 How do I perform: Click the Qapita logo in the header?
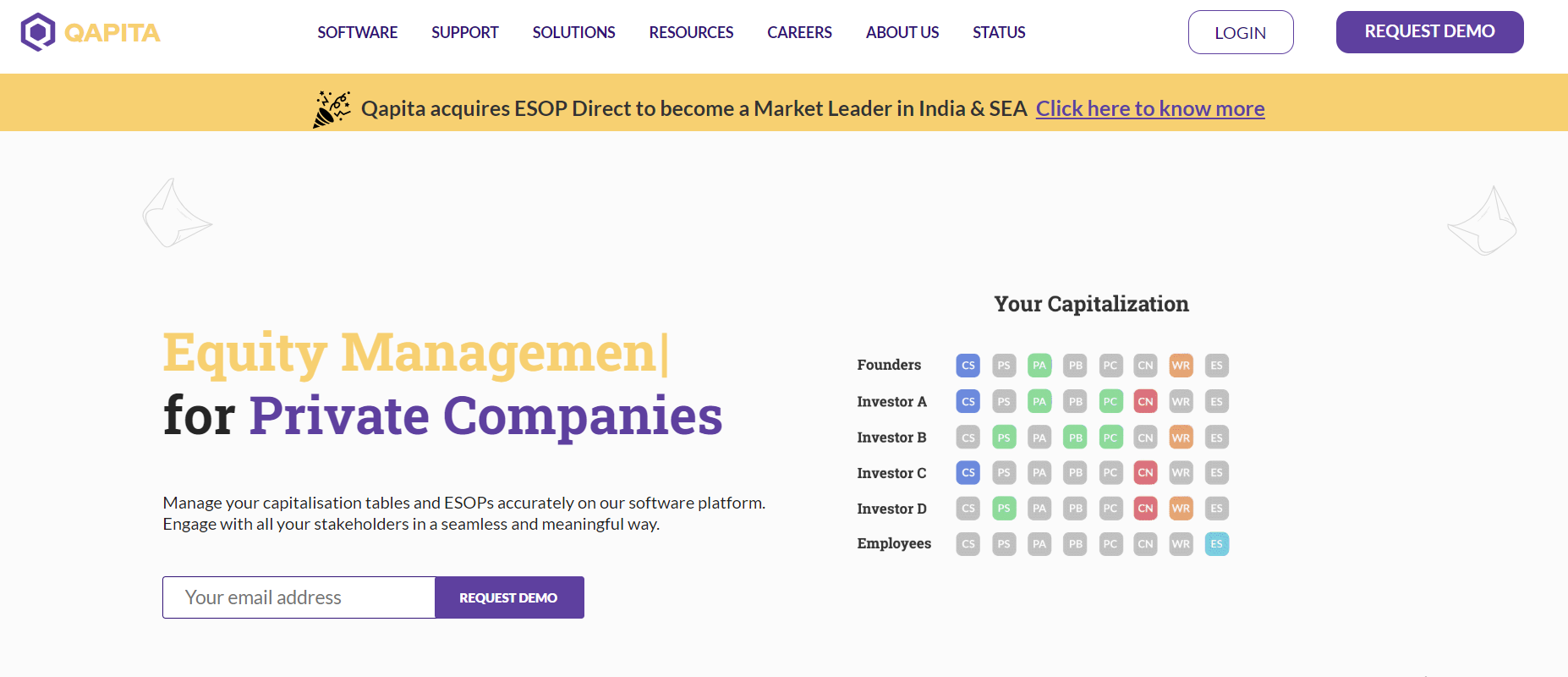pos(90,32)
